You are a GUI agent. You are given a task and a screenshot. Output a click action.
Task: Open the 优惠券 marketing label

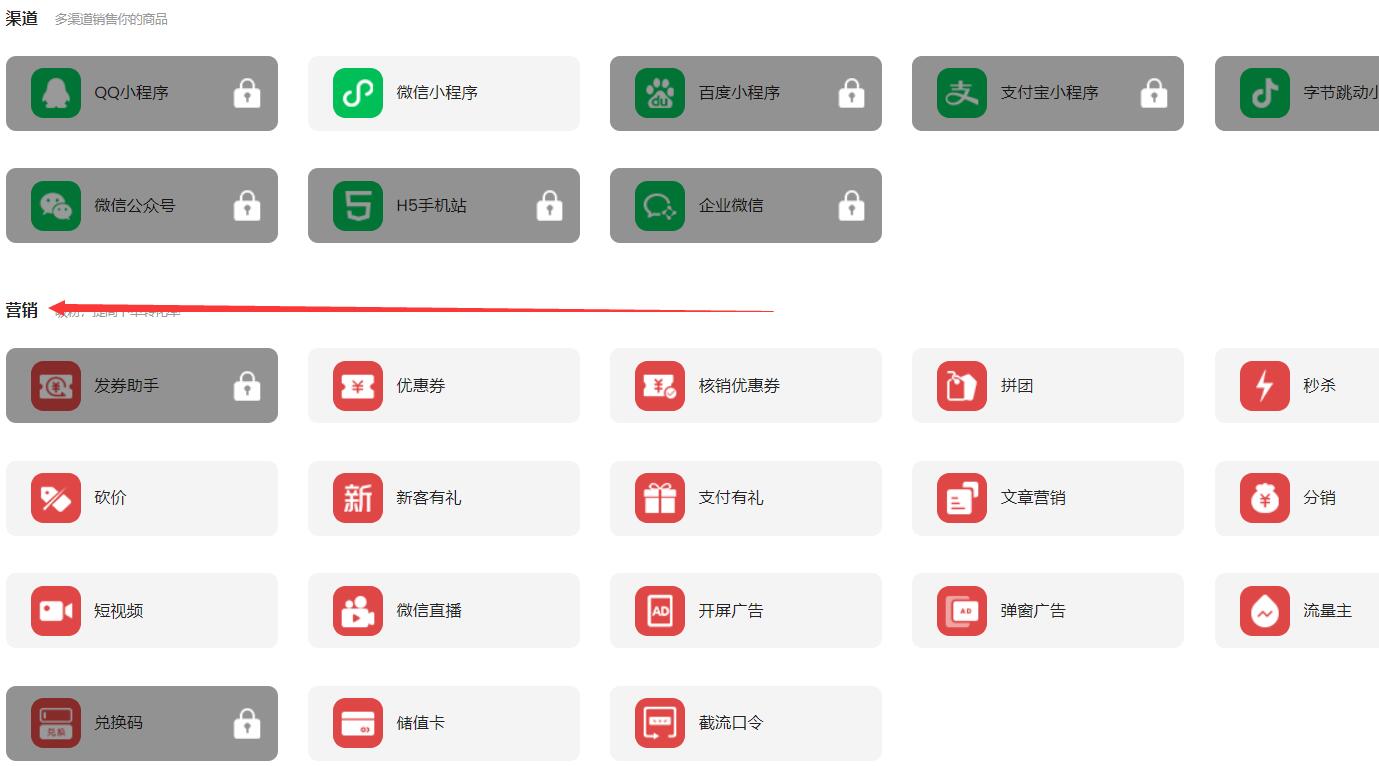pos(421,386)
